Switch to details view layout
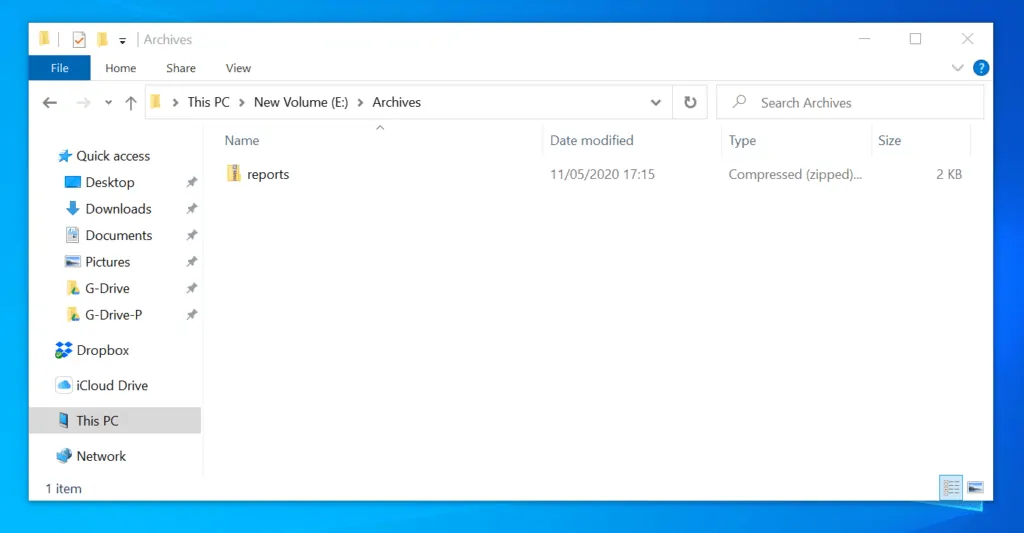The width and height of the screenshot is (1024, 533). 951,488
